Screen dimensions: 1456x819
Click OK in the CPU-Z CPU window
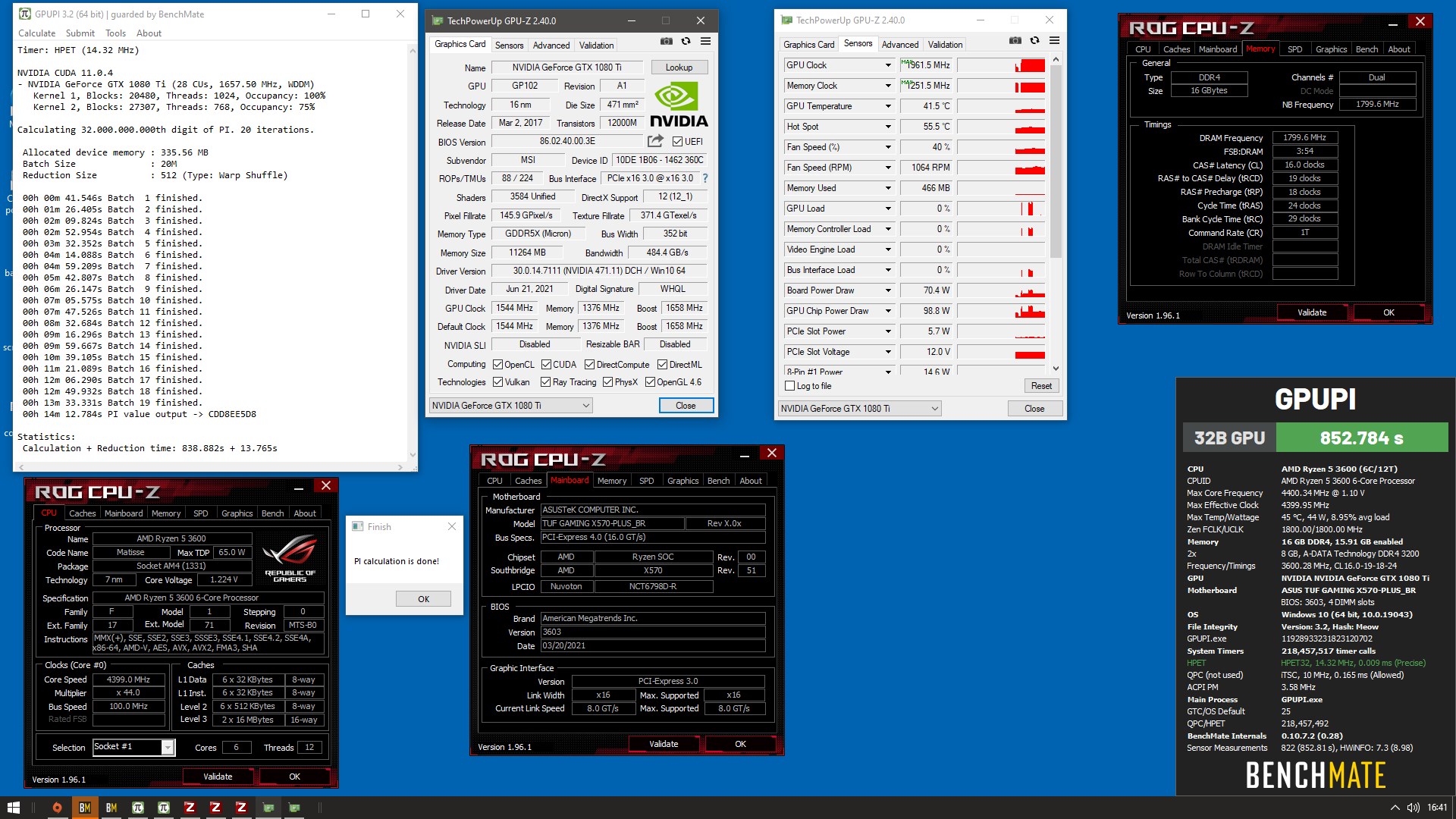(294, 777)
